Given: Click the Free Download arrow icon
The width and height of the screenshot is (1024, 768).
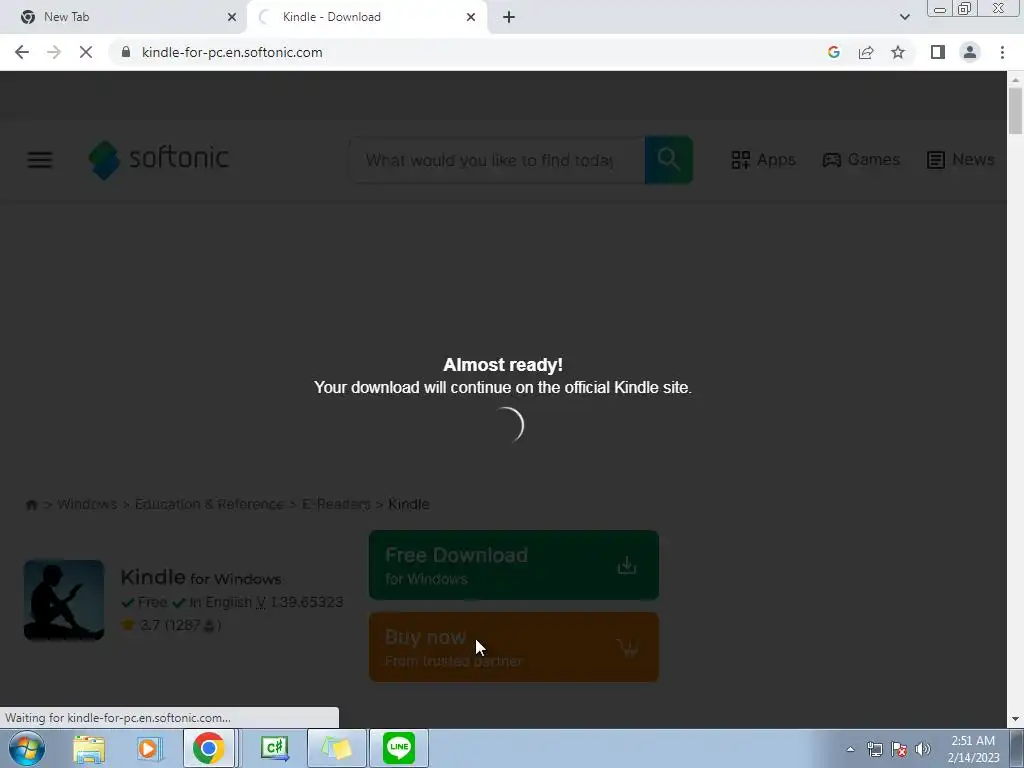Looking at the screenshot, I should tap(626, 565).
